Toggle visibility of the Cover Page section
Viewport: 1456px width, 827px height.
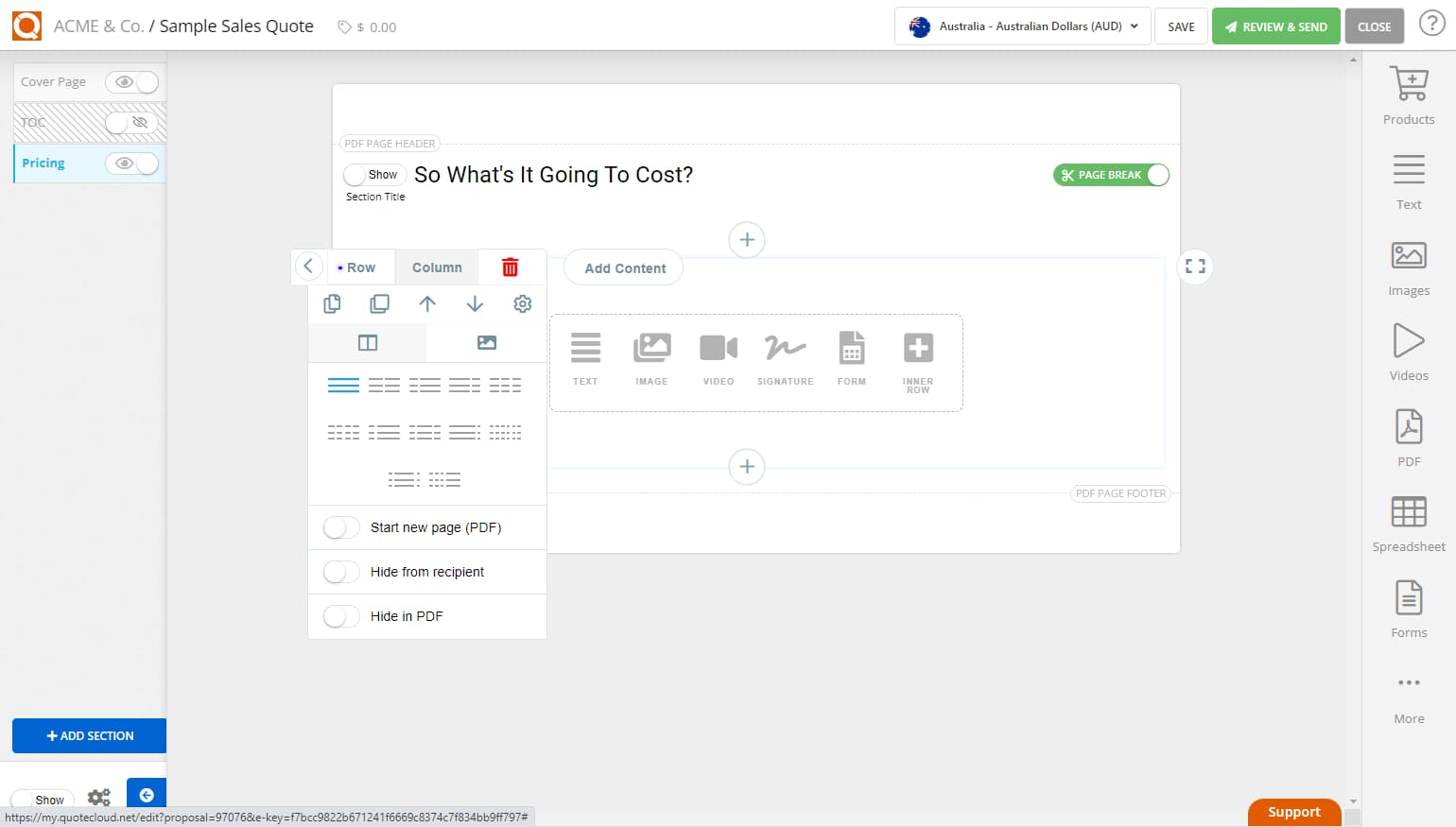click(x=132, y=82)
